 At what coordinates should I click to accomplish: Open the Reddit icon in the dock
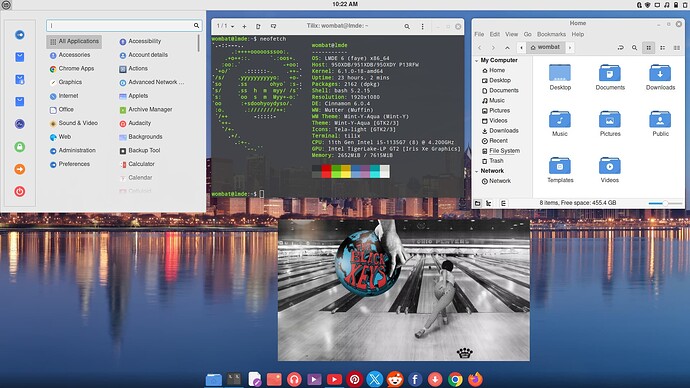[395, 379]
